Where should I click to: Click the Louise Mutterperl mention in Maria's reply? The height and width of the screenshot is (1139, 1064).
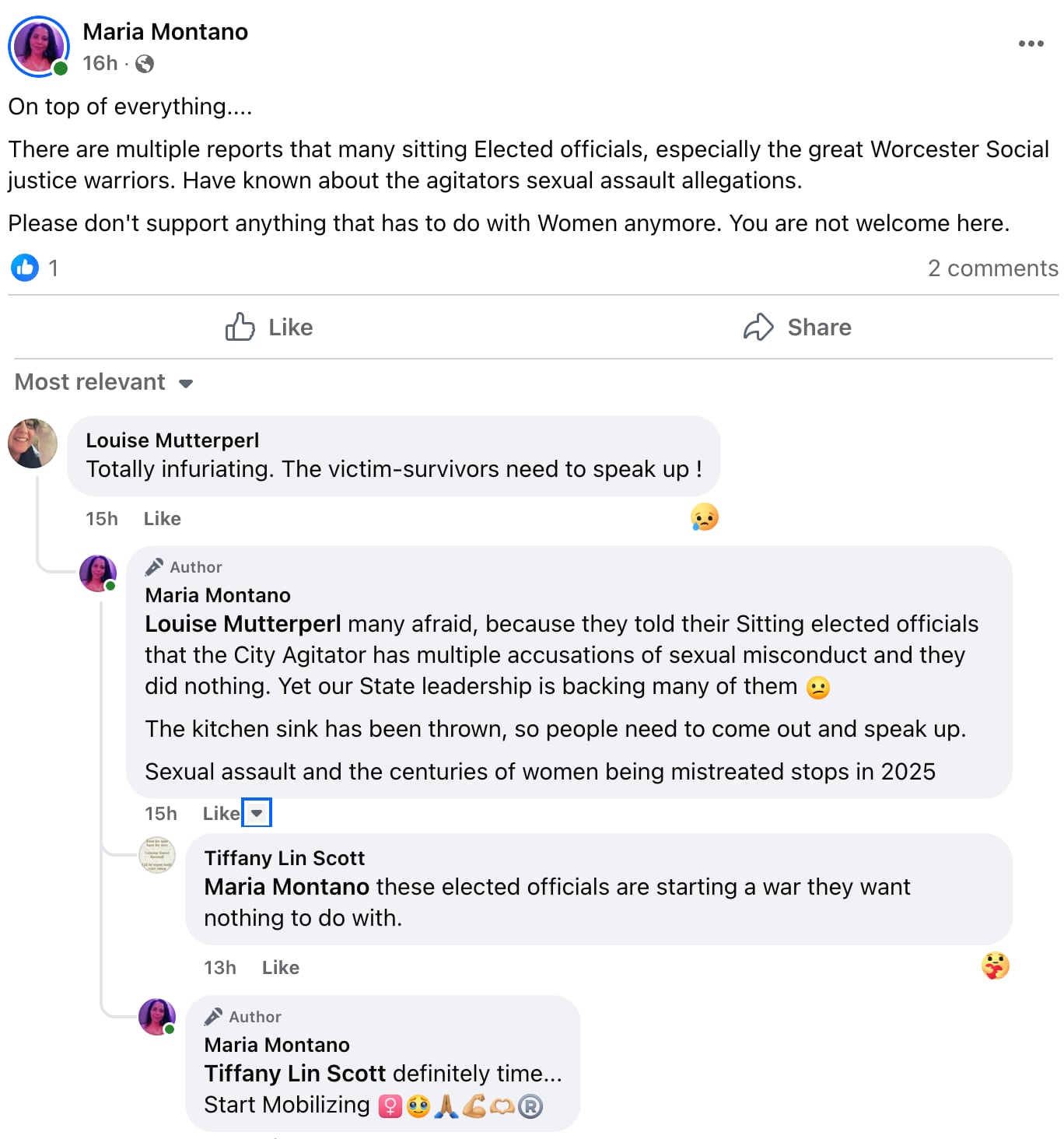[x=243, y=624]
